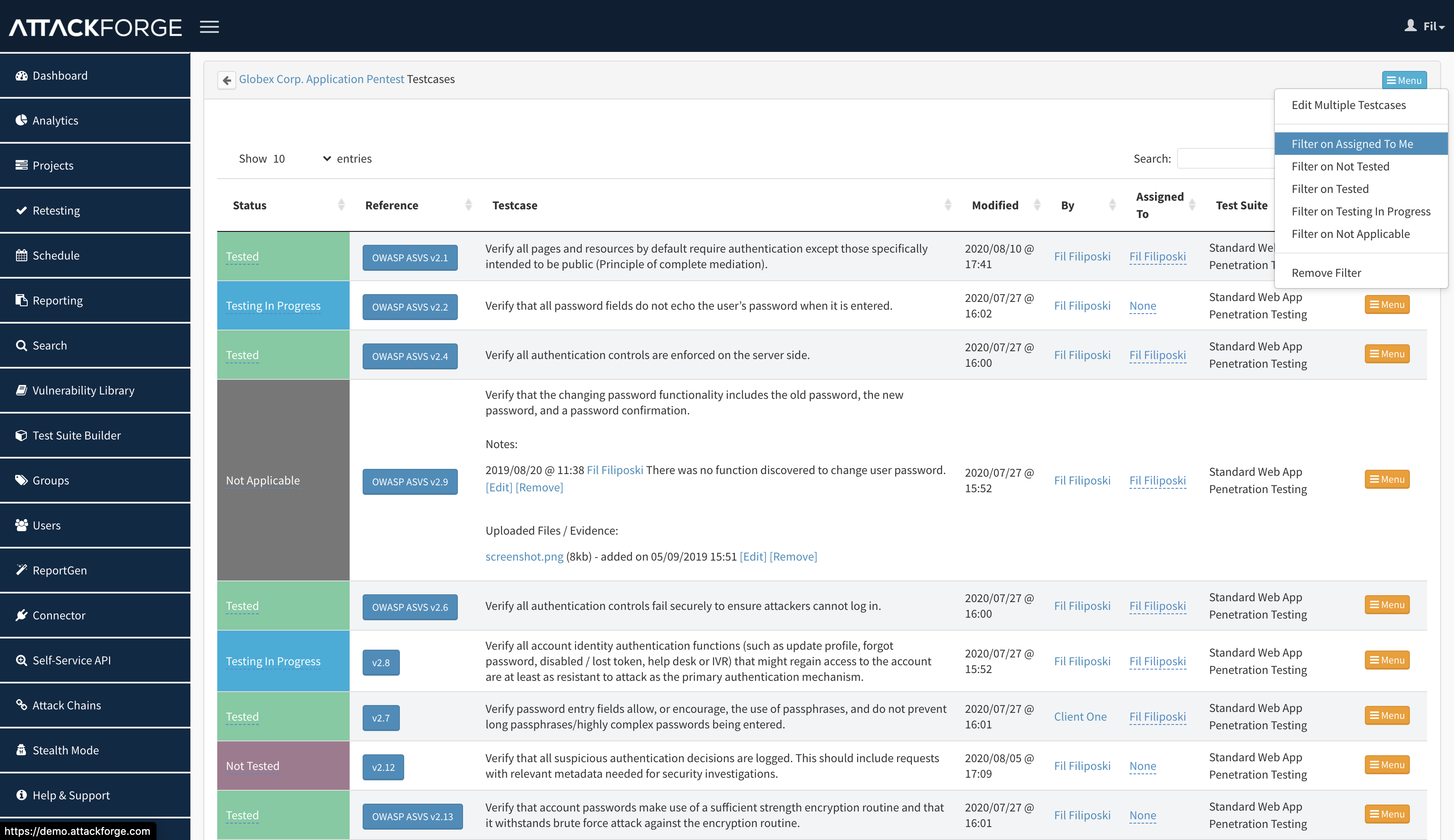Open the Connector section
The height and width of the screenshot is (840, 1454).
[x=95, y=616]
